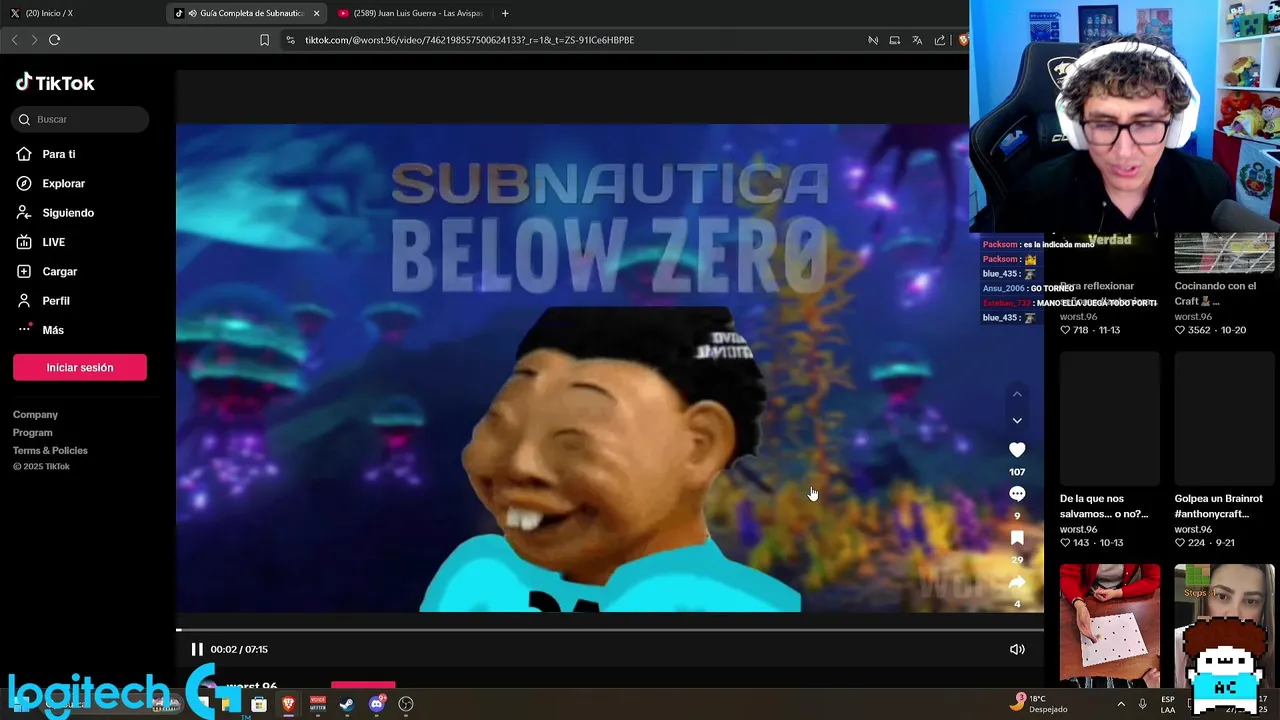
Task: Click the microphone tray icon
Action: click(x=1142, y=704)
